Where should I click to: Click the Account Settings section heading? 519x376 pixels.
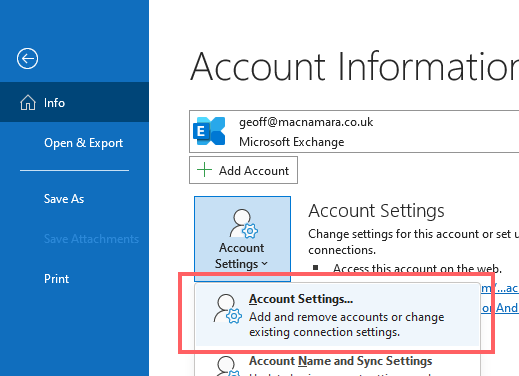pyautogui.click(x=376, y=211)
